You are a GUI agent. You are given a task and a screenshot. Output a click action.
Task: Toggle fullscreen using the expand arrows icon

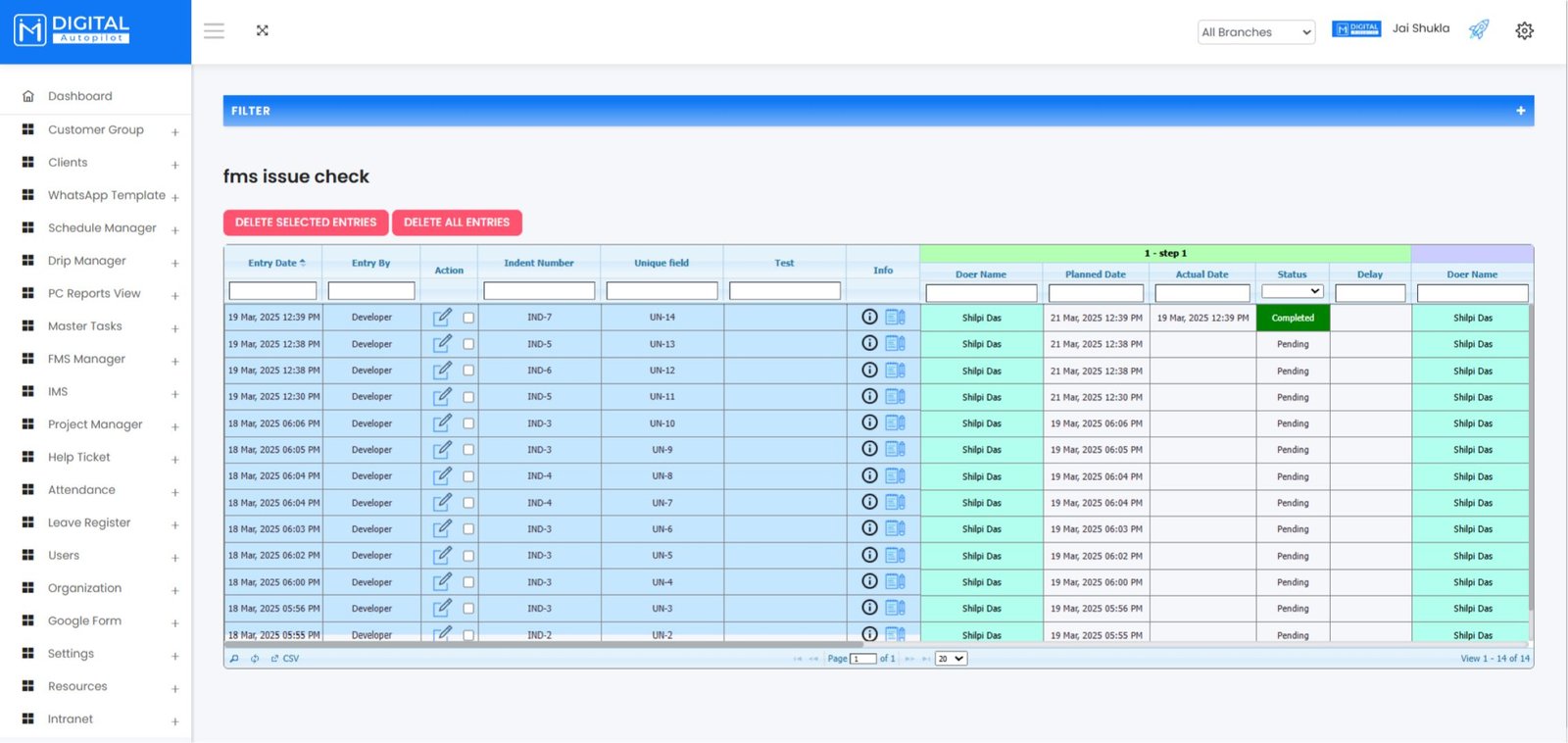(x=263, y=30)
